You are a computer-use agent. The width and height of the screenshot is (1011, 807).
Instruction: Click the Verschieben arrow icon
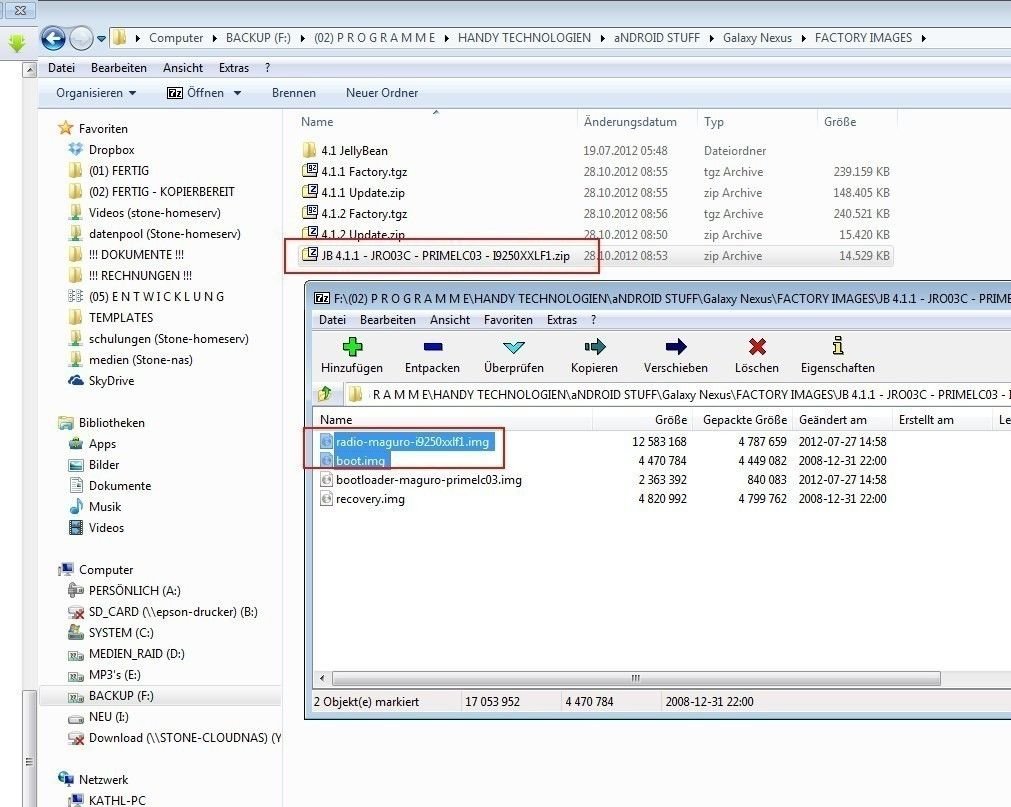pos(676,347)
